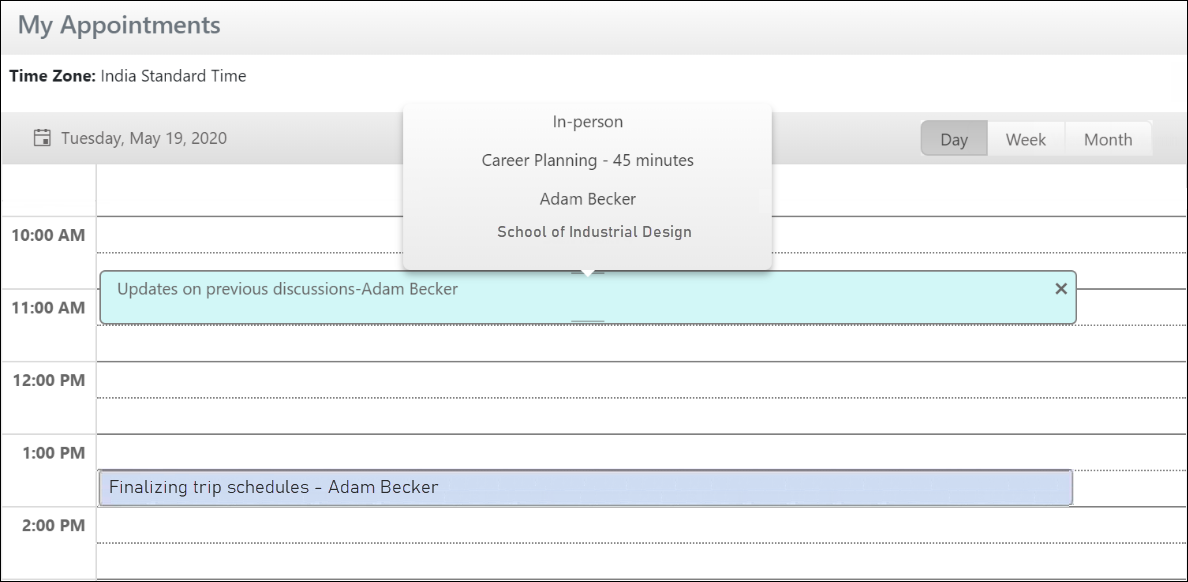Click the In-person label in tooltip

[x=587, y=122]
